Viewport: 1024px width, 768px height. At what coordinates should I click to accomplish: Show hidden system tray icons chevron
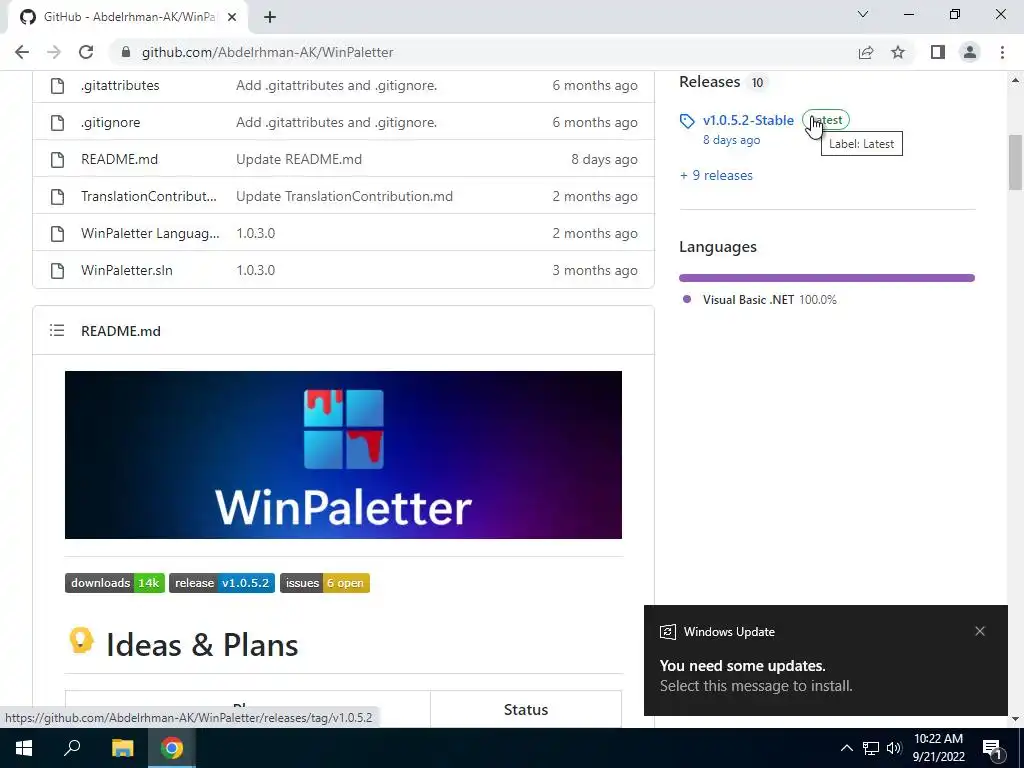[x=846, y=748]
